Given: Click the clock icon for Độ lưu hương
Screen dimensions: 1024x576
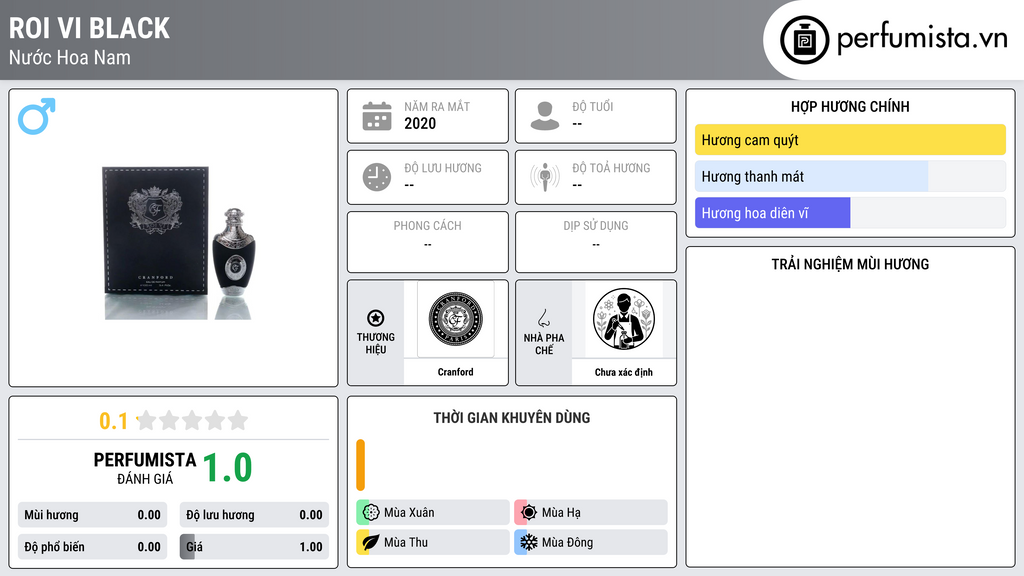Looking at the screenshot, I should pos(377,177).
